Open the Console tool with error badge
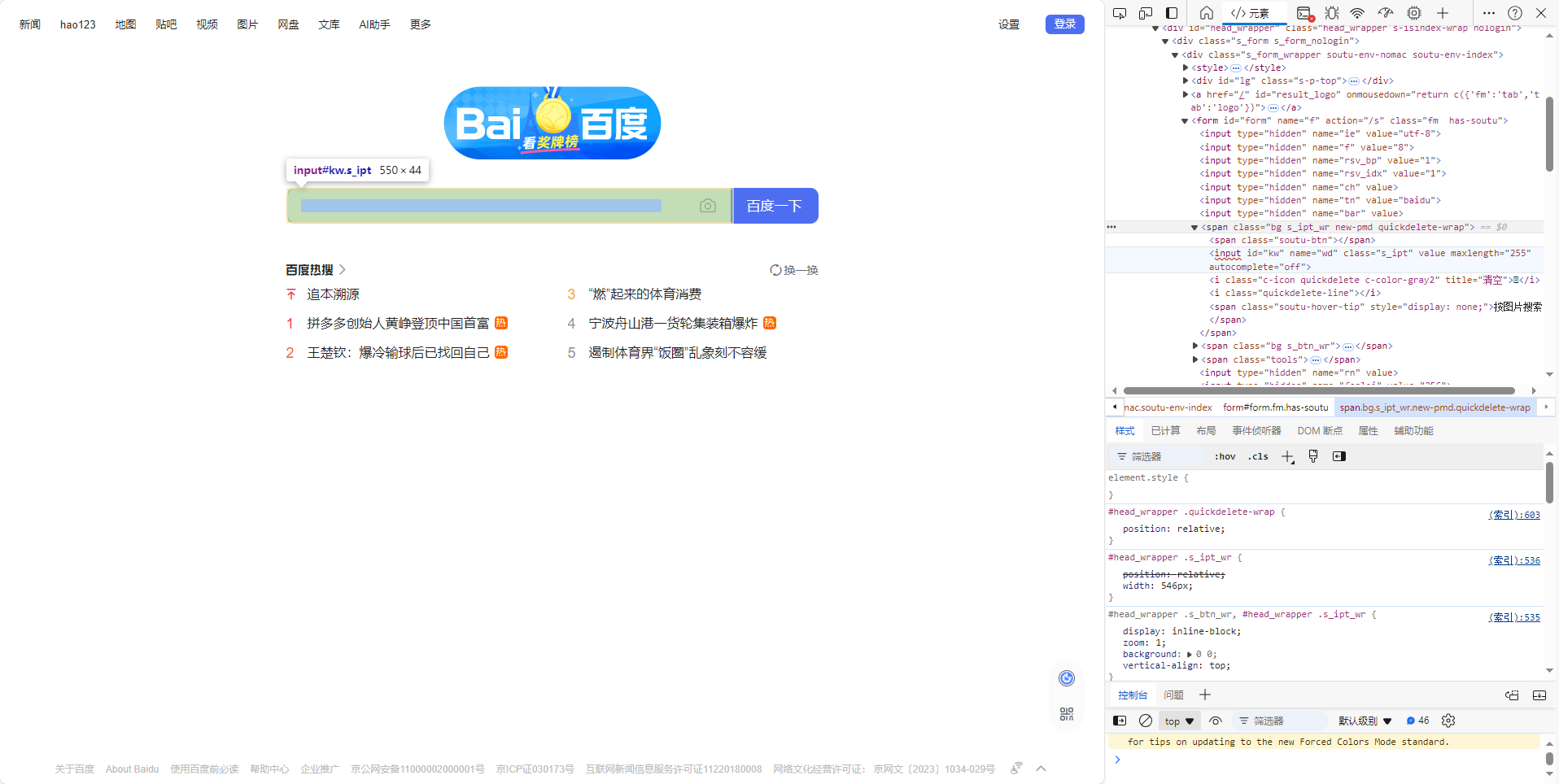Screen dimensions: 1559x784 (1305, 13)
